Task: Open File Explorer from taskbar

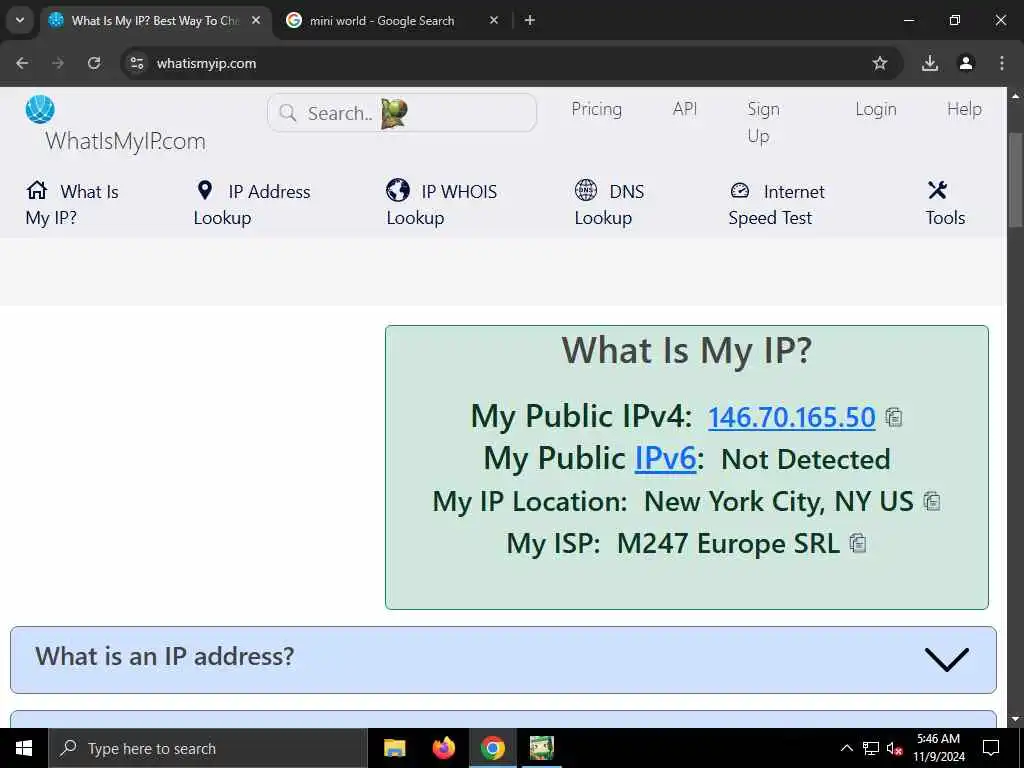Action: (x=394, y=748)
